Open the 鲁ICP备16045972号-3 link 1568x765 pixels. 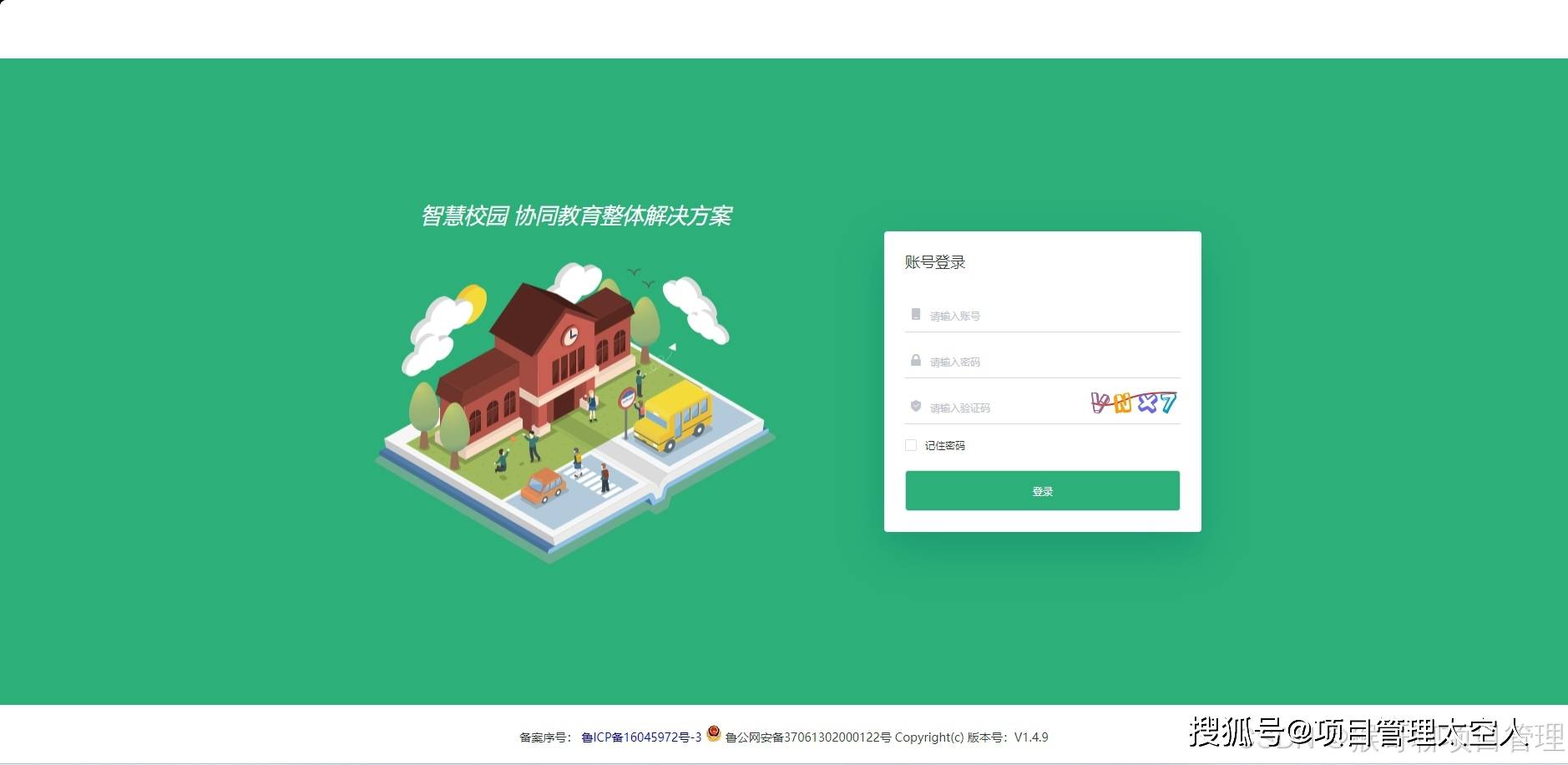641,737
